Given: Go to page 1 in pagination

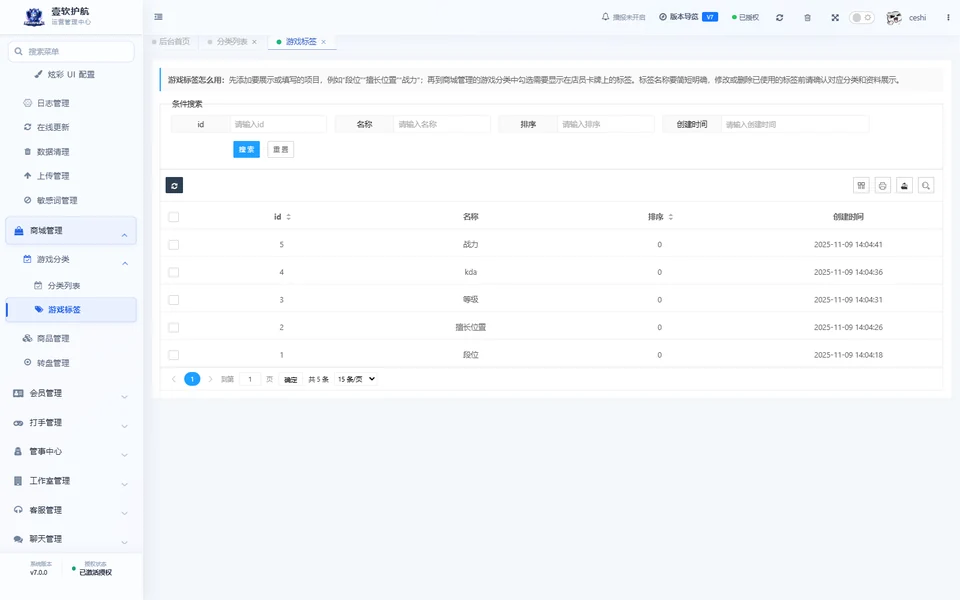Looking at the screenshot, I should 192,379.
